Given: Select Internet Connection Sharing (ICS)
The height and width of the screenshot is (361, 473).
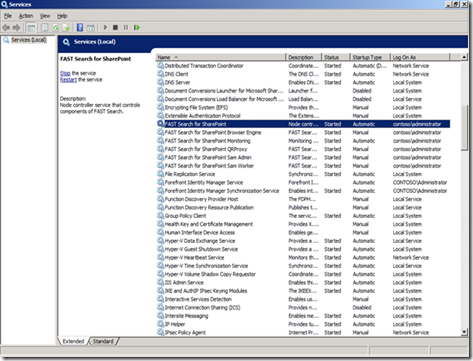Looking at the screenshot, I should pos(303,307).
